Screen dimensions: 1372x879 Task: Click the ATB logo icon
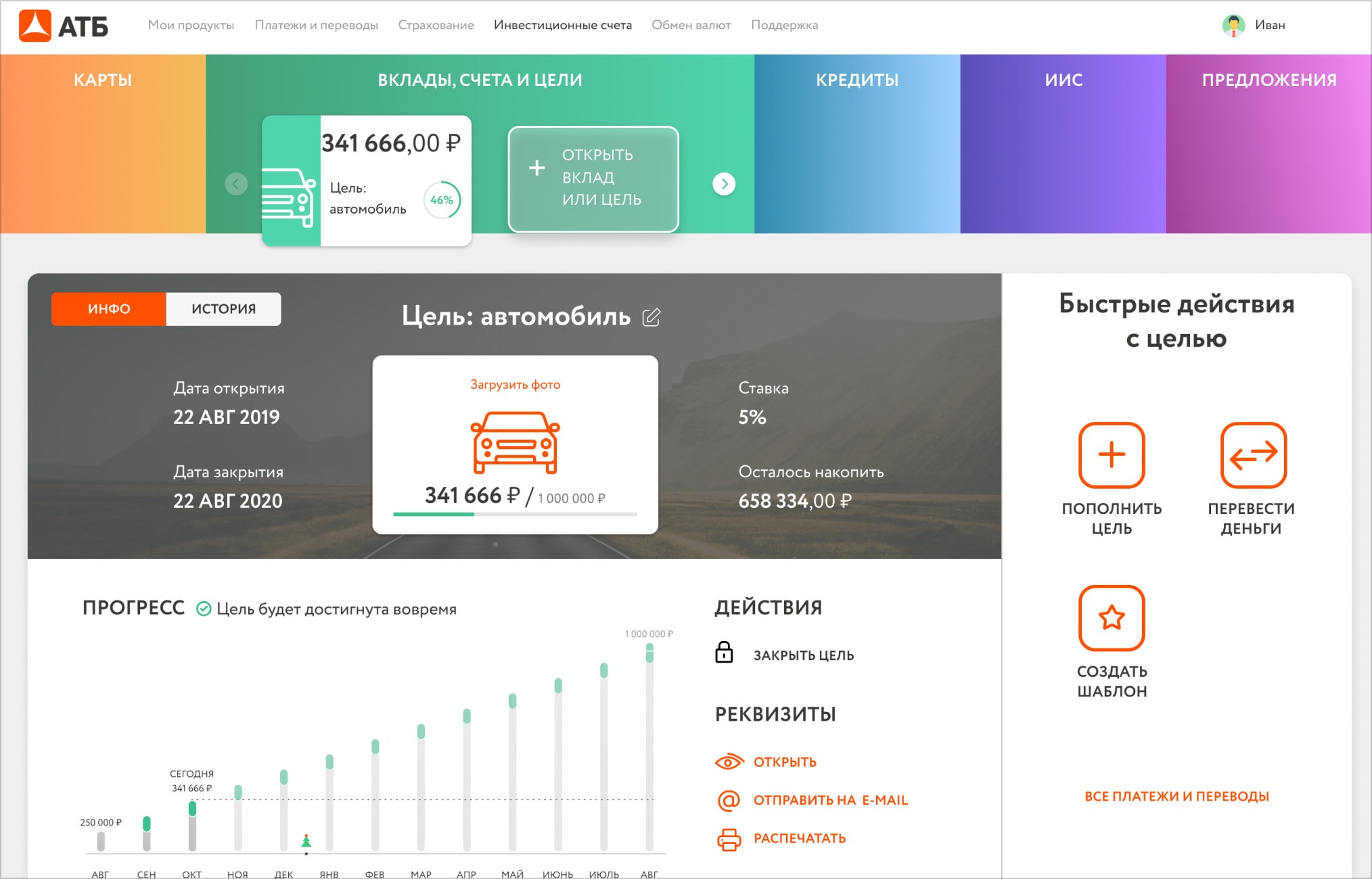(x=35, y=26)
